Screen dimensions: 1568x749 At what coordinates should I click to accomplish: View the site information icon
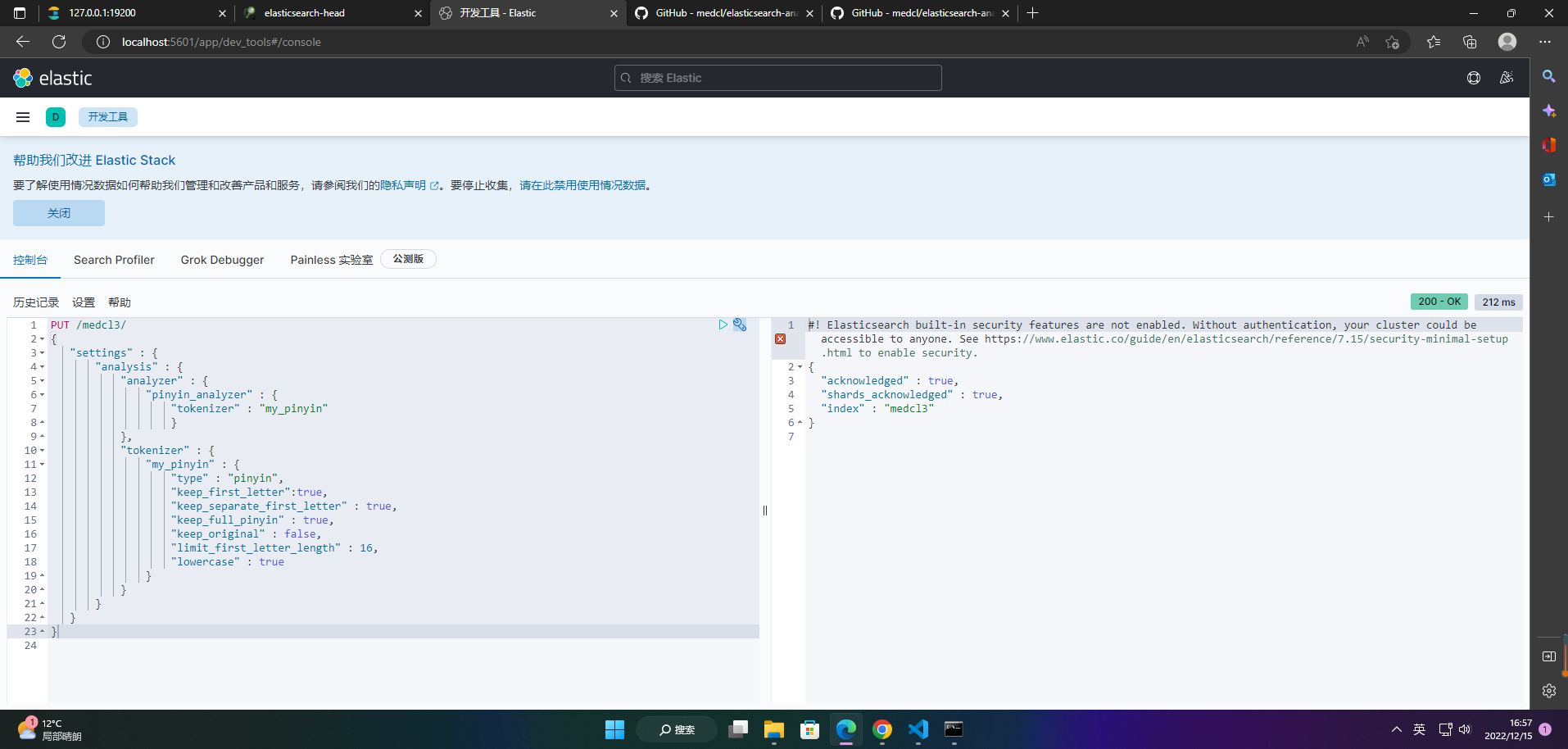[103, 42]
